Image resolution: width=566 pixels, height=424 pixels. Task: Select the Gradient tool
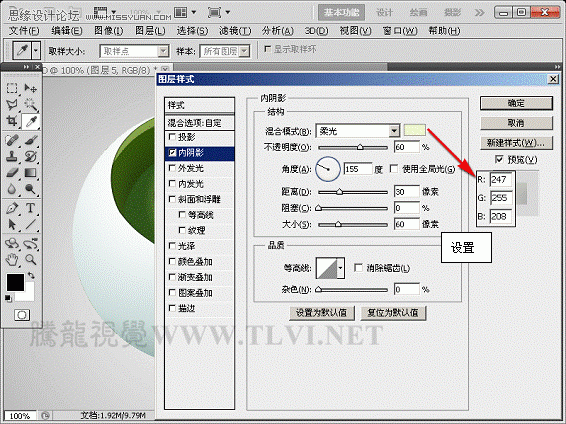[x=30, y=173]
